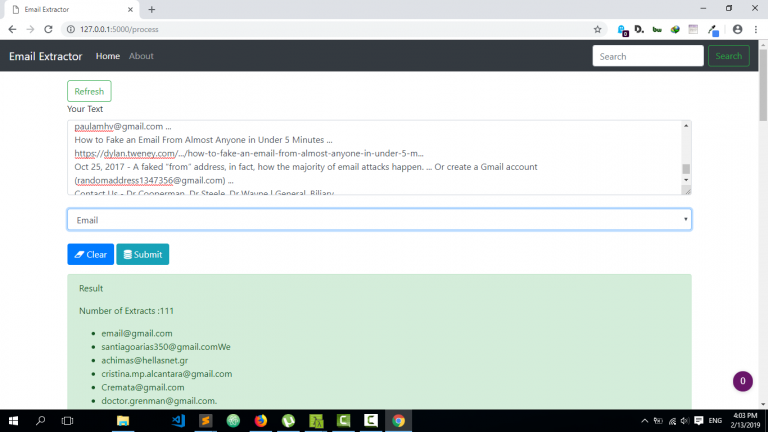This screenshot has height=432, width=768.
Task: Open File Explorer from the taskbar
Action: (122, 421)
